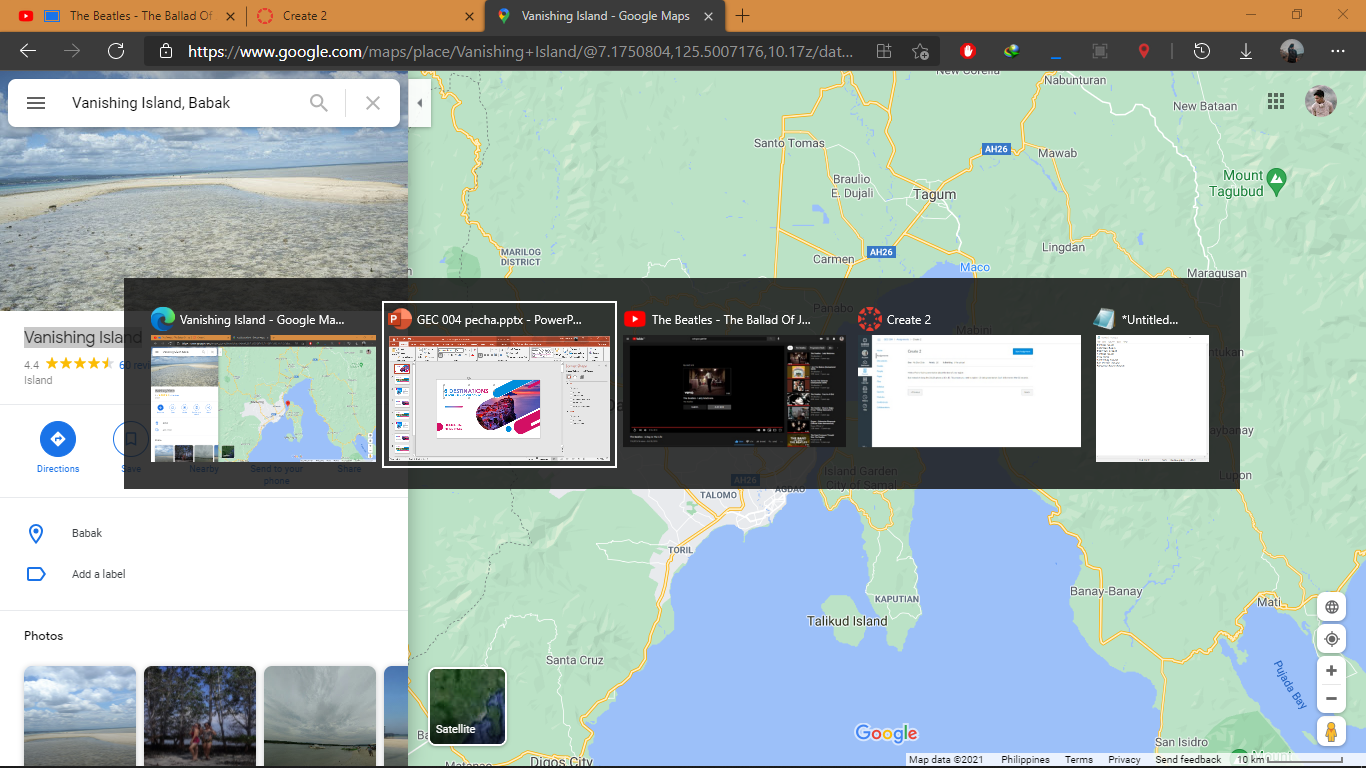Toggle favorites star for this page
The height and width of the screenshot is (768, 1366).
click(x=920, y=50)
